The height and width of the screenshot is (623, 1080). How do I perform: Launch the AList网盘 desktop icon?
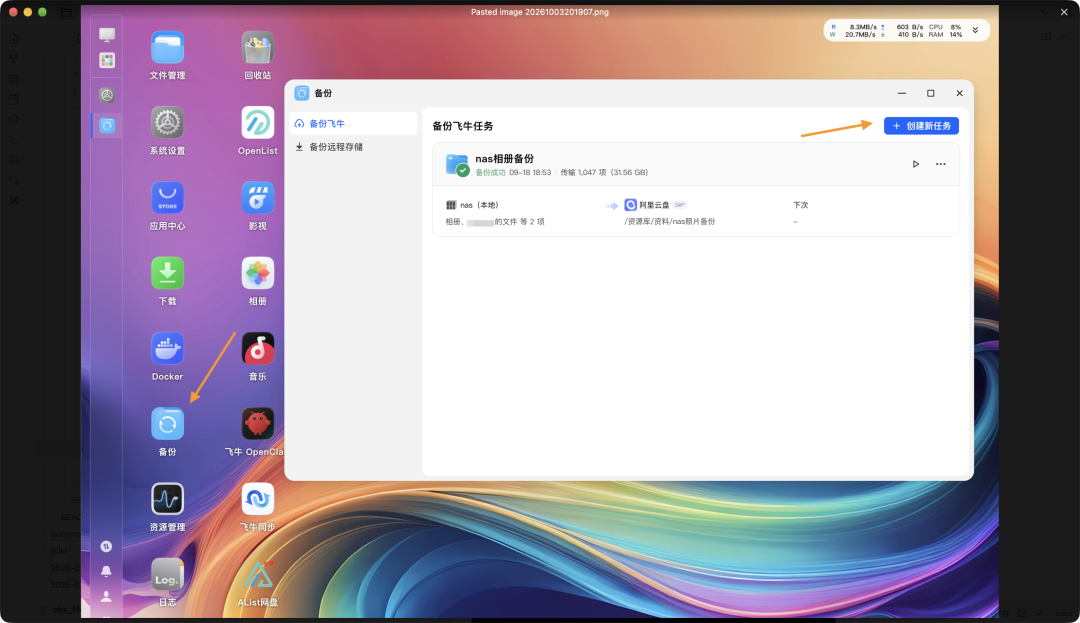[258, 575]
